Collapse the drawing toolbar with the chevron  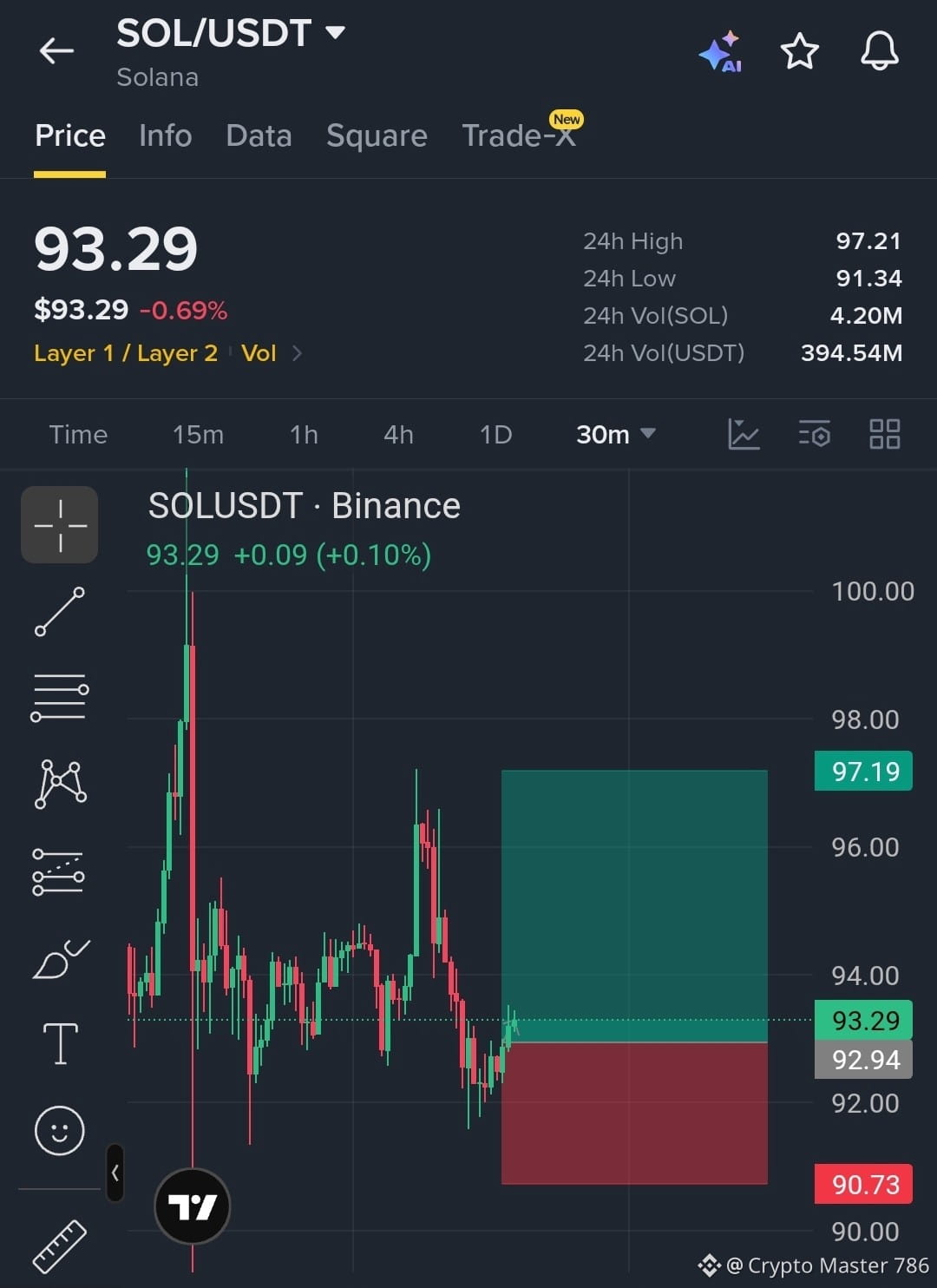(x=115, y=1173)
